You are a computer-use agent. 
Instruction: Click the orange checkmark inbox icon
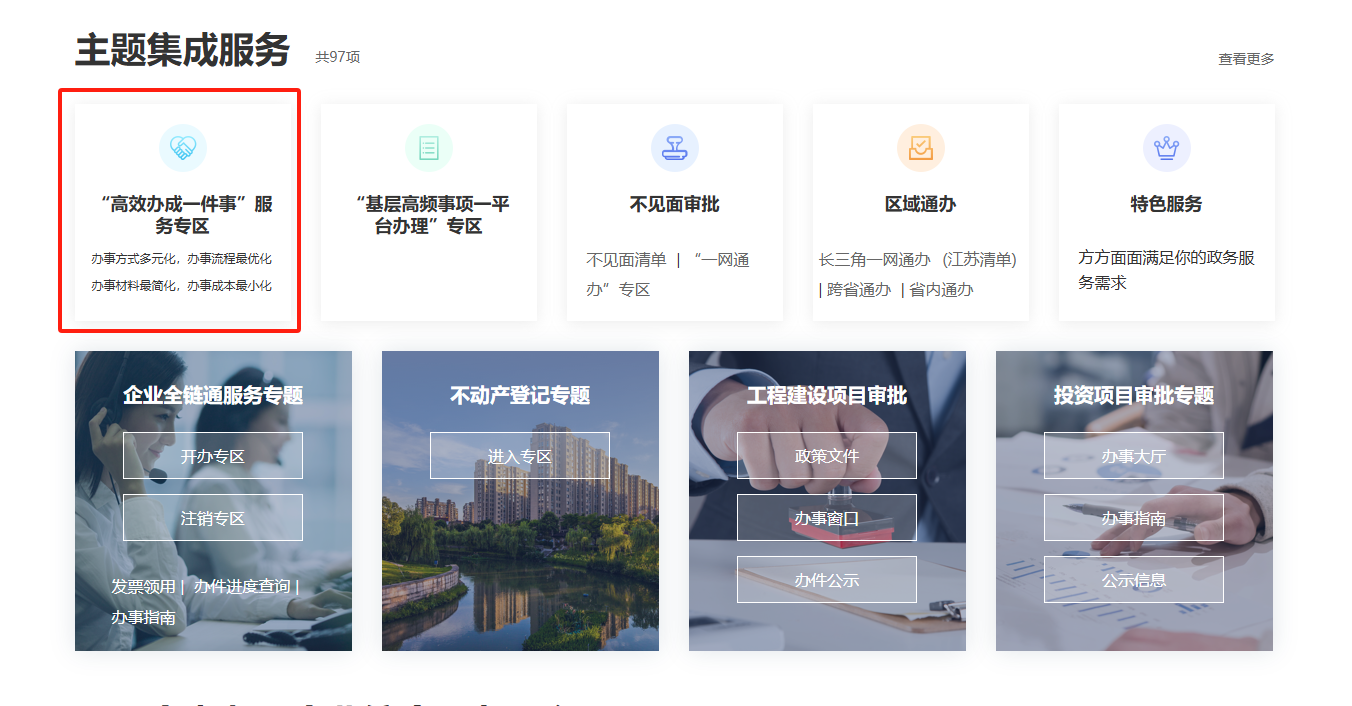point(921,148)
